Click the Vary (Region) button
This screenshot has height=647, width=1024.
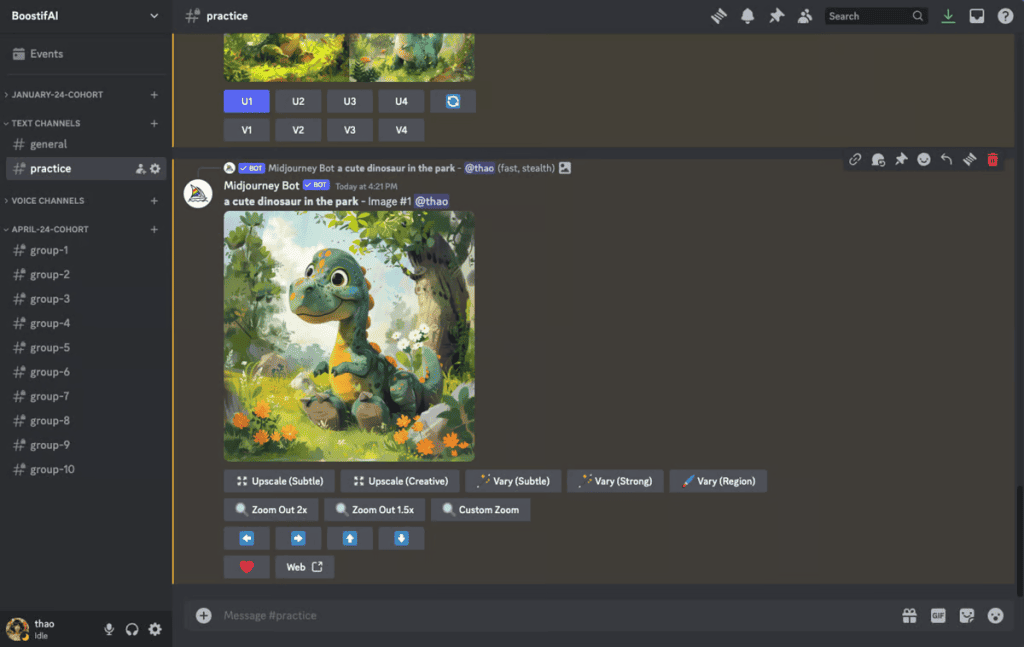(718, 481)
